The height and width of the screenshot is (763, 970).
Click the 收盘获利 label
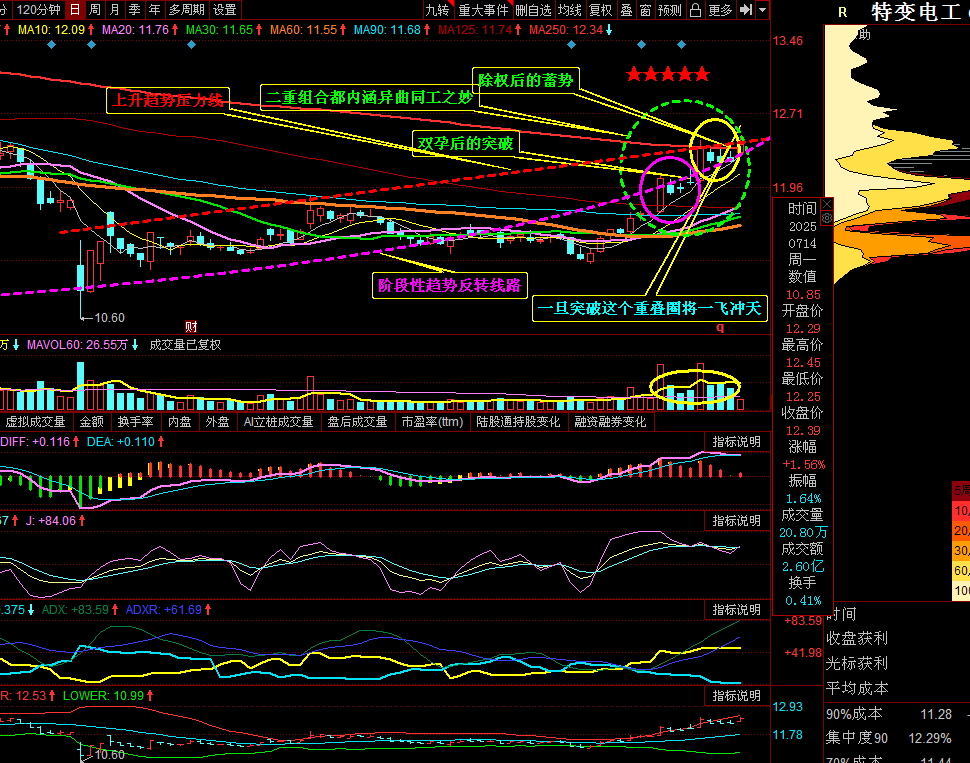click(857, 638)
